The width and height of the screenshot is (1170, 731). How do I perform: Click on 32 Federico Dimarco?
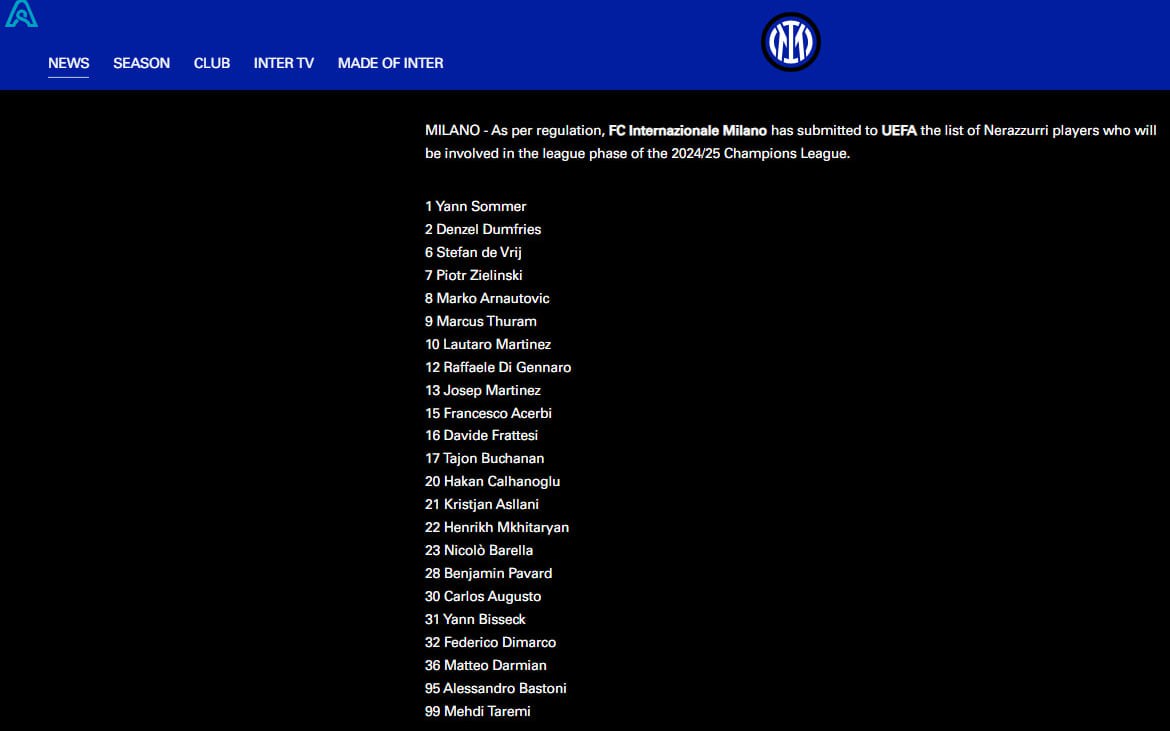coord(490,642)
